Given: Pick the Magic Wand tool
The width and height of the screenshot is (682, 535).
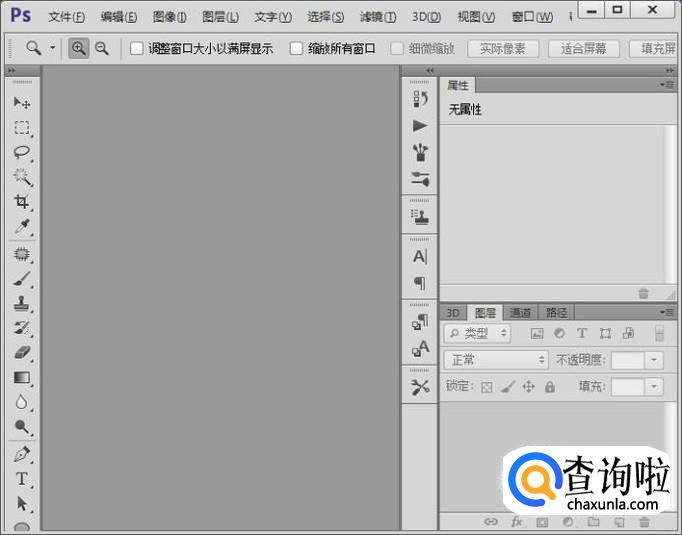Looking at the screenshot, I should pyautogui.click(x=22, y=177).
